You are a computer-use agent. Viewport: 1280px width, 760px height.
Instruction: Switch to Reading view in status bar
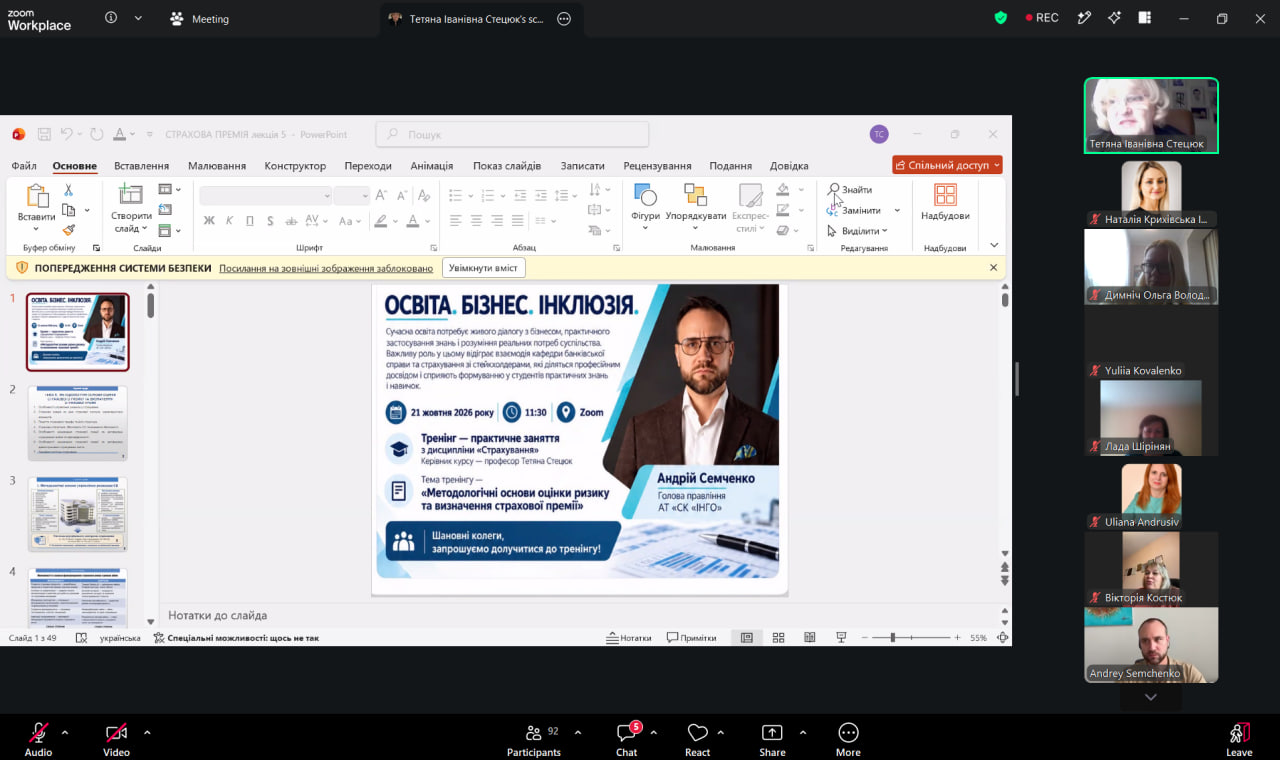point(810,637)
